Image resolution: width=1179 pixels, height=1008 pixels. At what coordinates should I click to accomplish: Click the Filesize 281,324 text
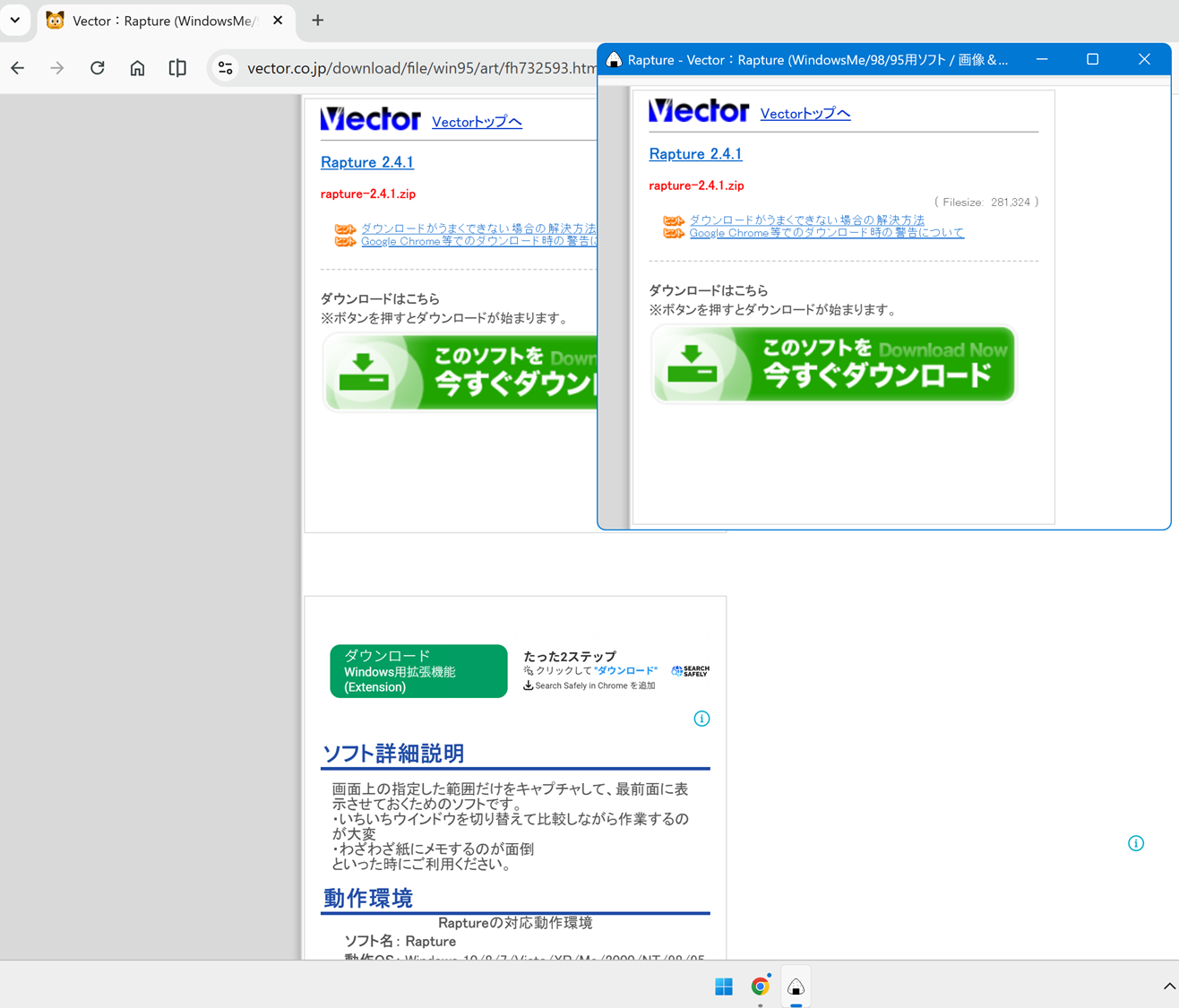(986, 202)
